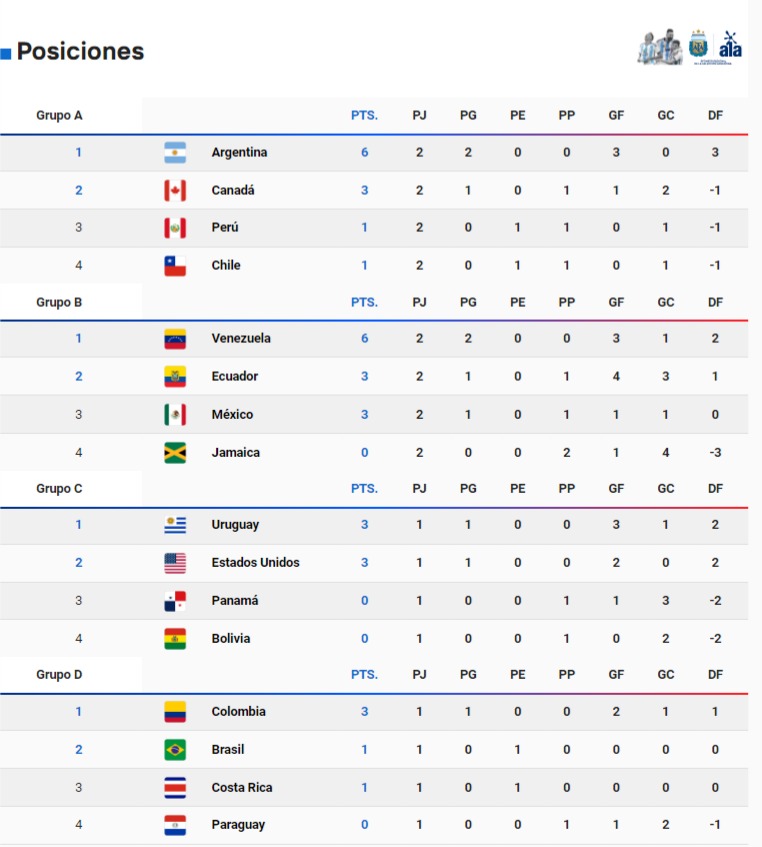Viewport: 762px width, 847px height.
Task: Open the ala windmill logo
Action: click(x=730, y=45)
